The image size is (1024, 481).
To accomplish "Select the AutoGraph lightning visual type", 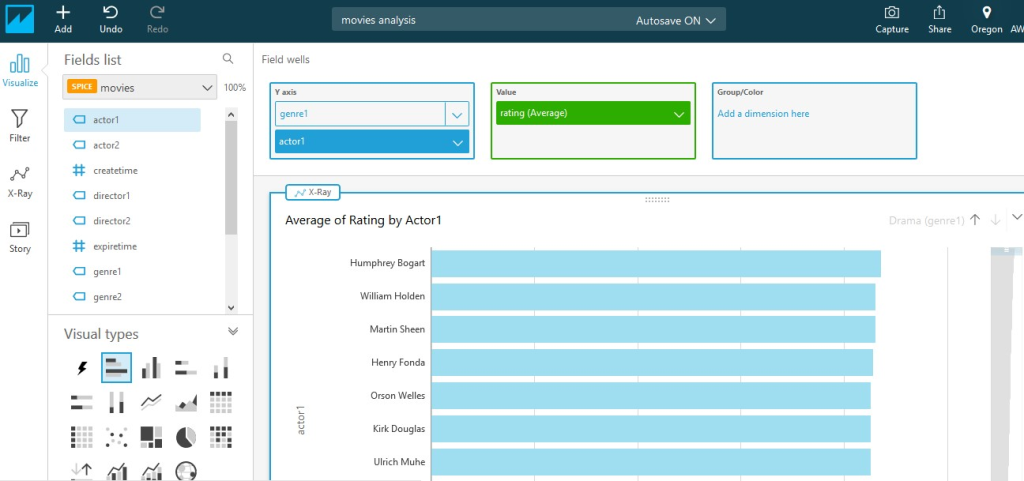I will 82,368.
